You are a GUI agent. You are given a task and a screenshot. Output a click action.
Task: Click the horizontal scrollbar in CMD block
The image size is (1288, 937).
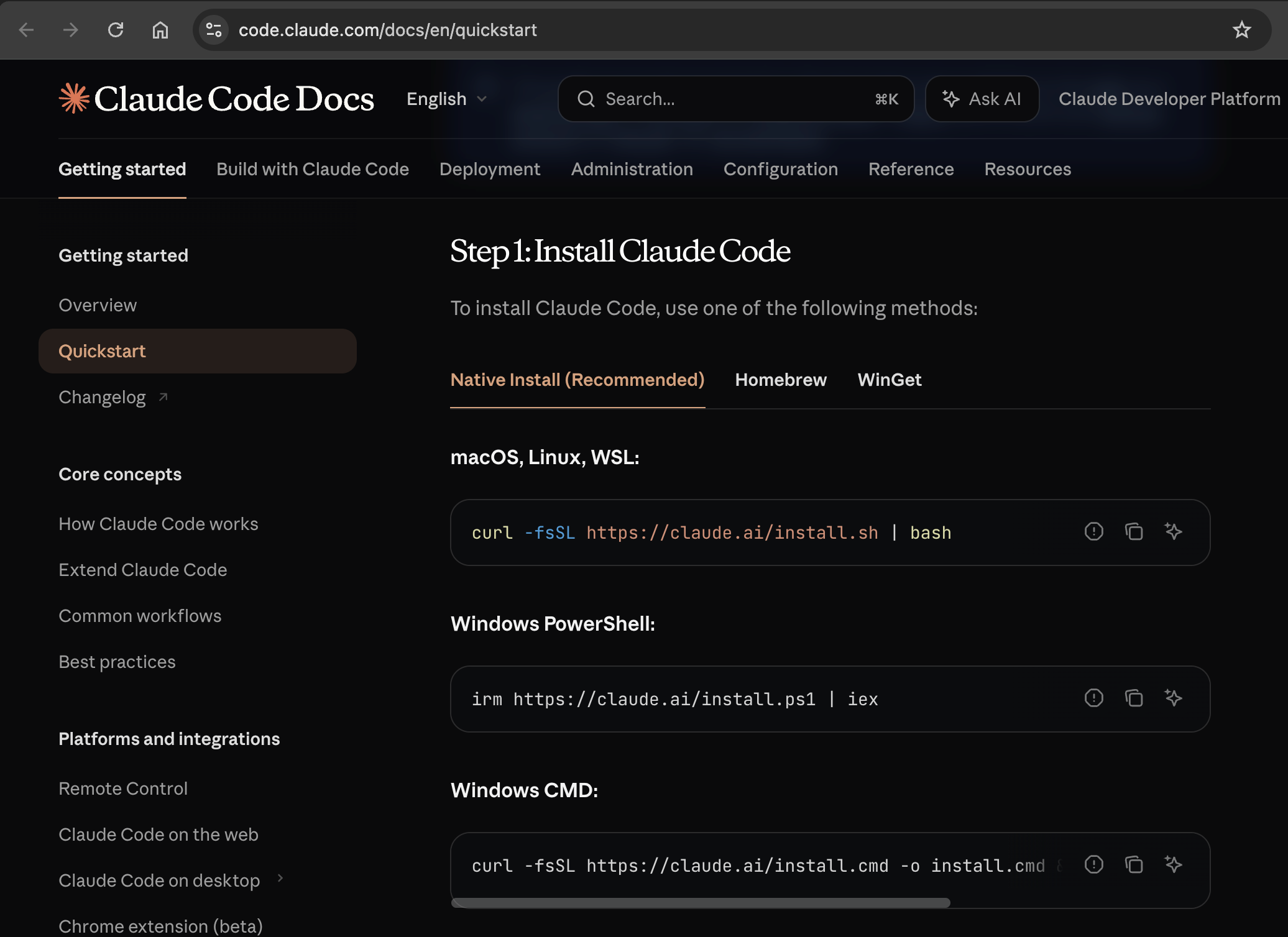pyautogui.click(x=700, y=903)
